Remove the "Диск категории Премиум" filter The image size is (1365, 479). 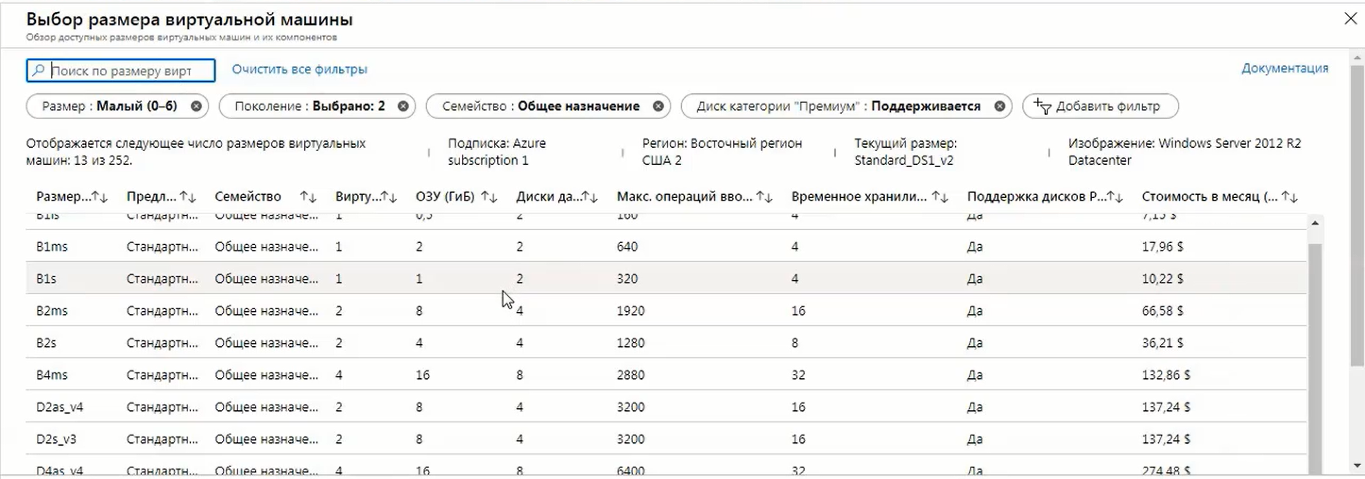tap(1000, 106)
